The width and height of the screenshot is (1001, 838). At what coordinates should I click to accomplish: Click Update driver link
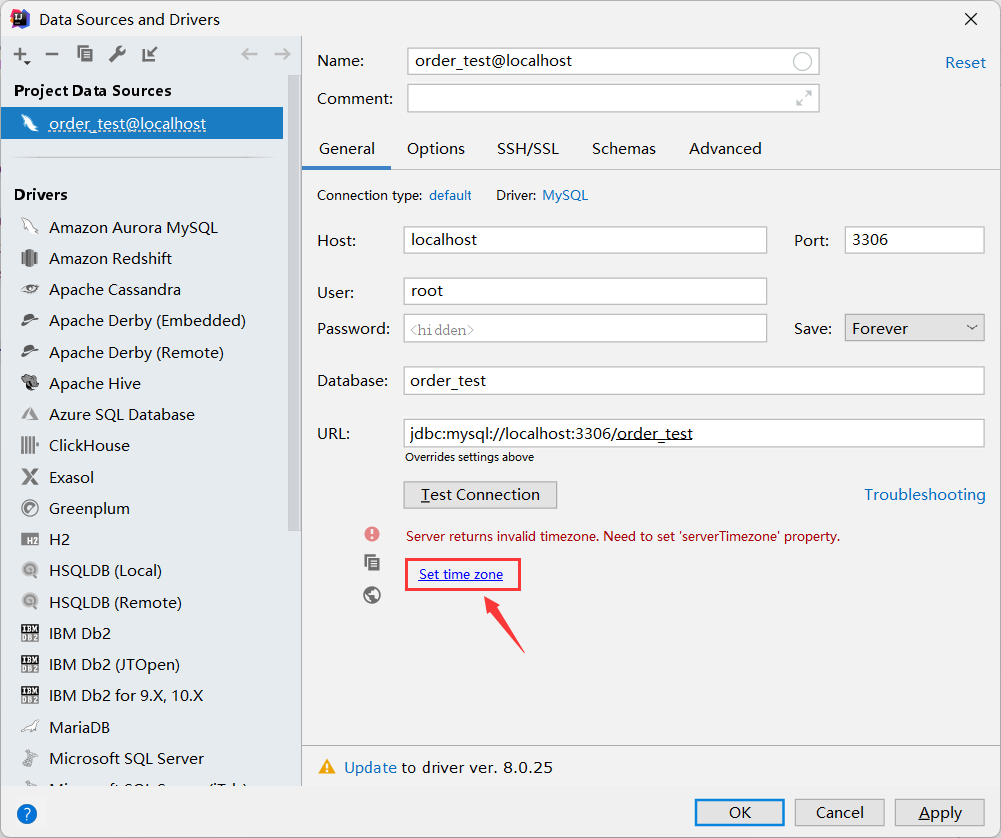tap(370, 767)
